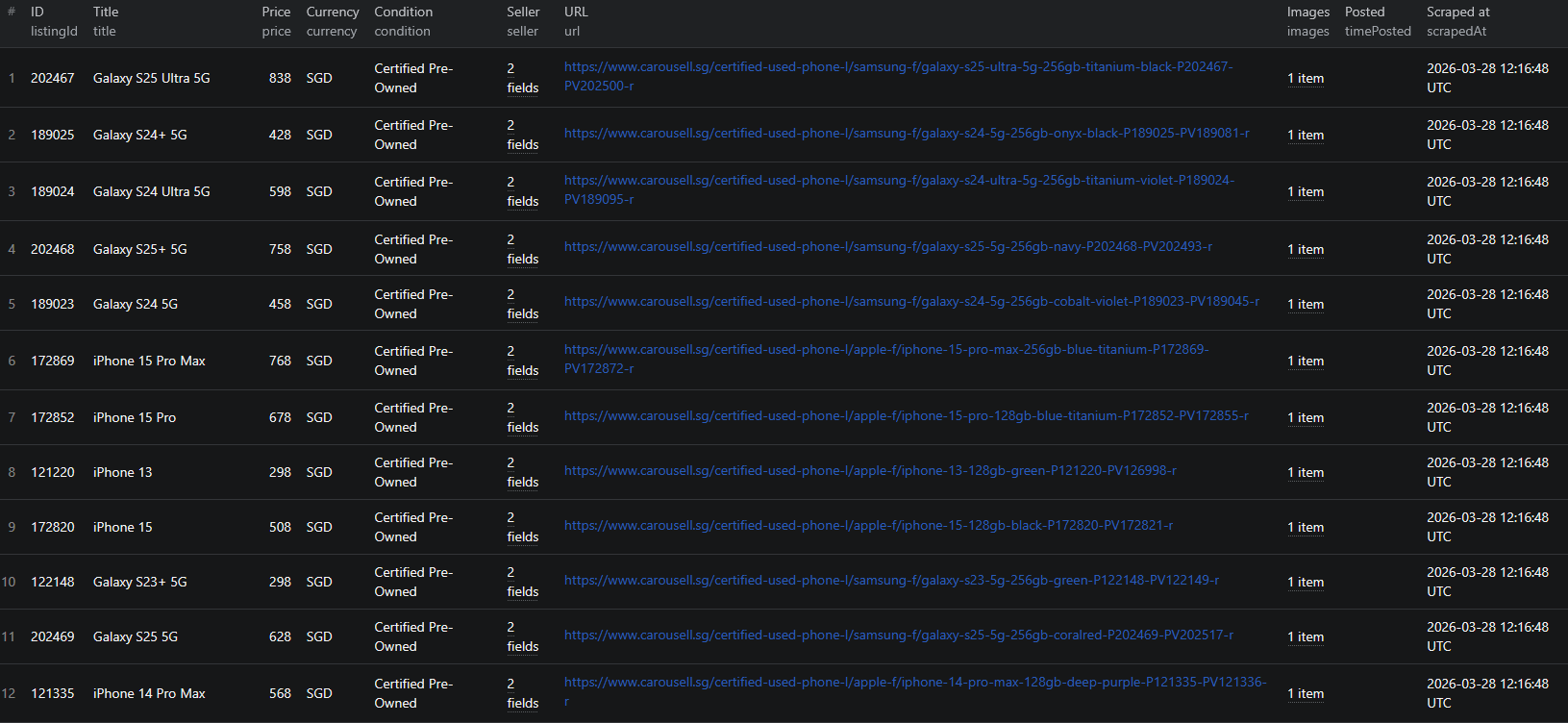The image size is (1568, 723).
Task: Open the Galaxy S23+ green listing URL
Action: [890, 581]
